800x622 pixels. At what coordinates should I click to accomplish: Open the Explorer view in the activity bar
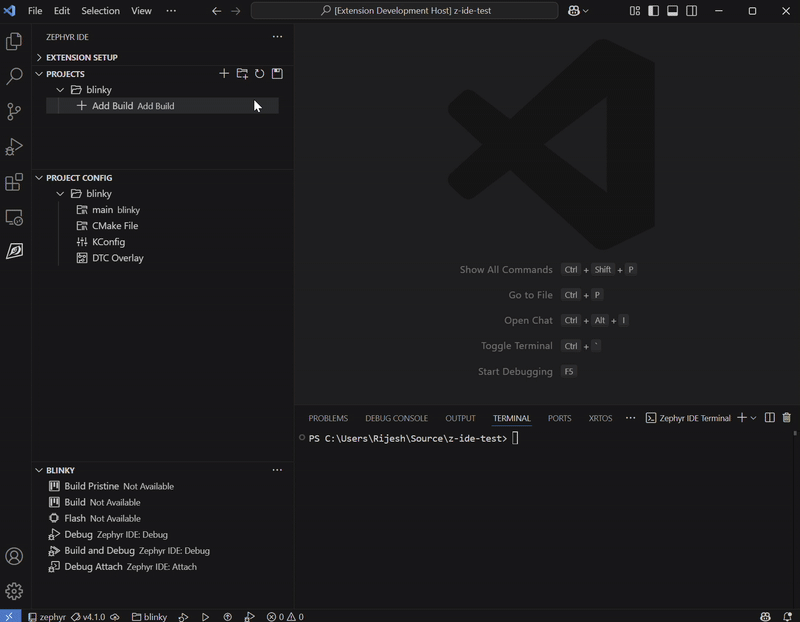pos(14,41)
